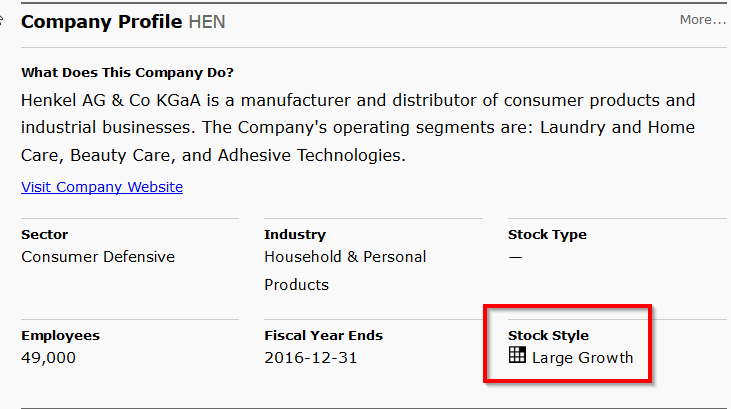731x409 pixels.
Task: Click the Employees label
Action: [60, 335]
